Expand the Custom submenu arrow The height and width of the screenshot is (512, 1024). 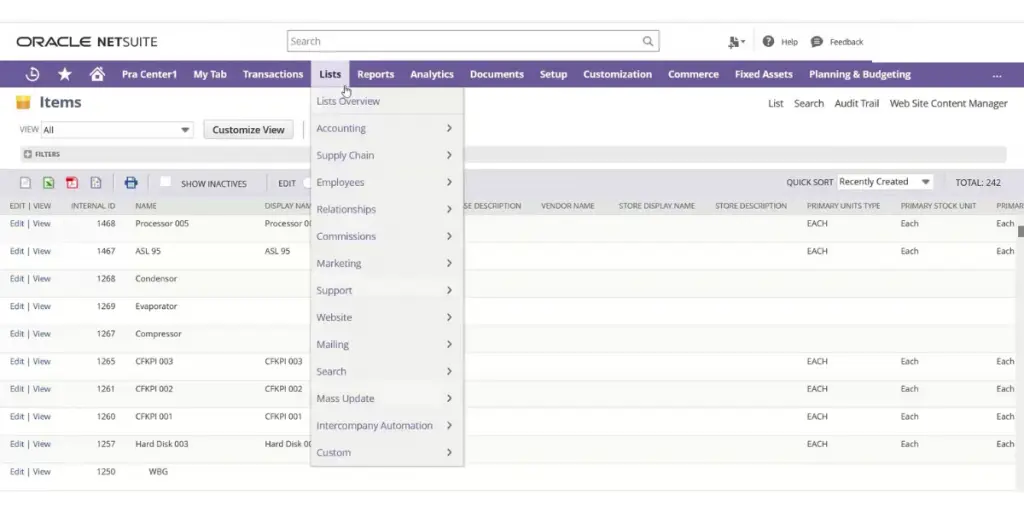point(449,452)
